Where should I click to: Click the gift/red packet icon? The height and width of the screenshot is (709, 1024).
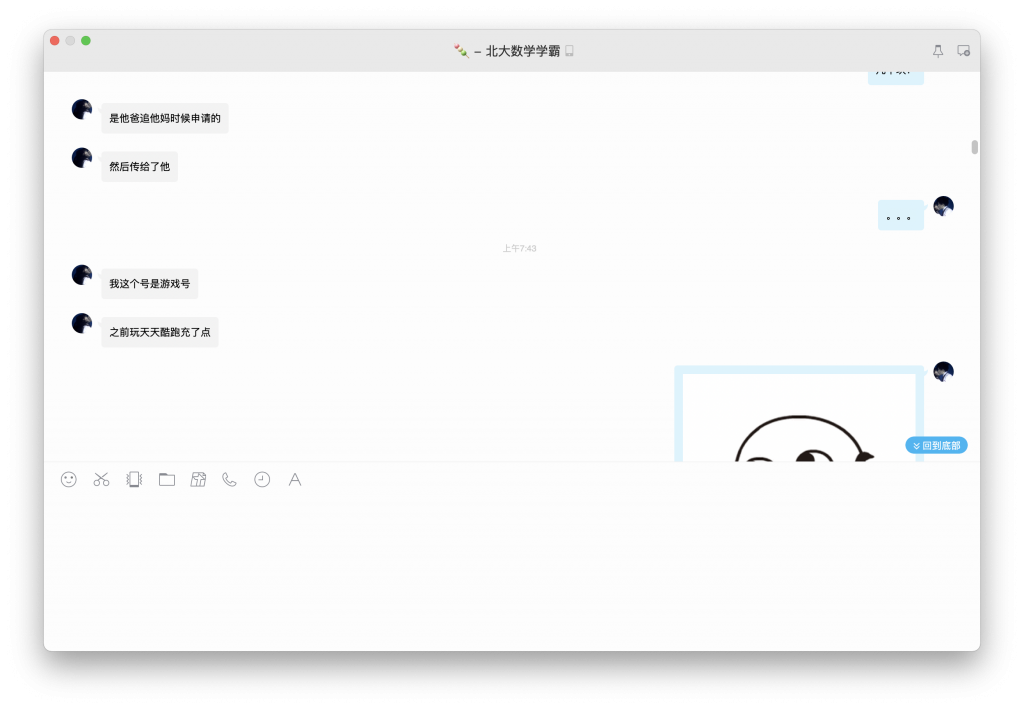[x=198, y=480]
